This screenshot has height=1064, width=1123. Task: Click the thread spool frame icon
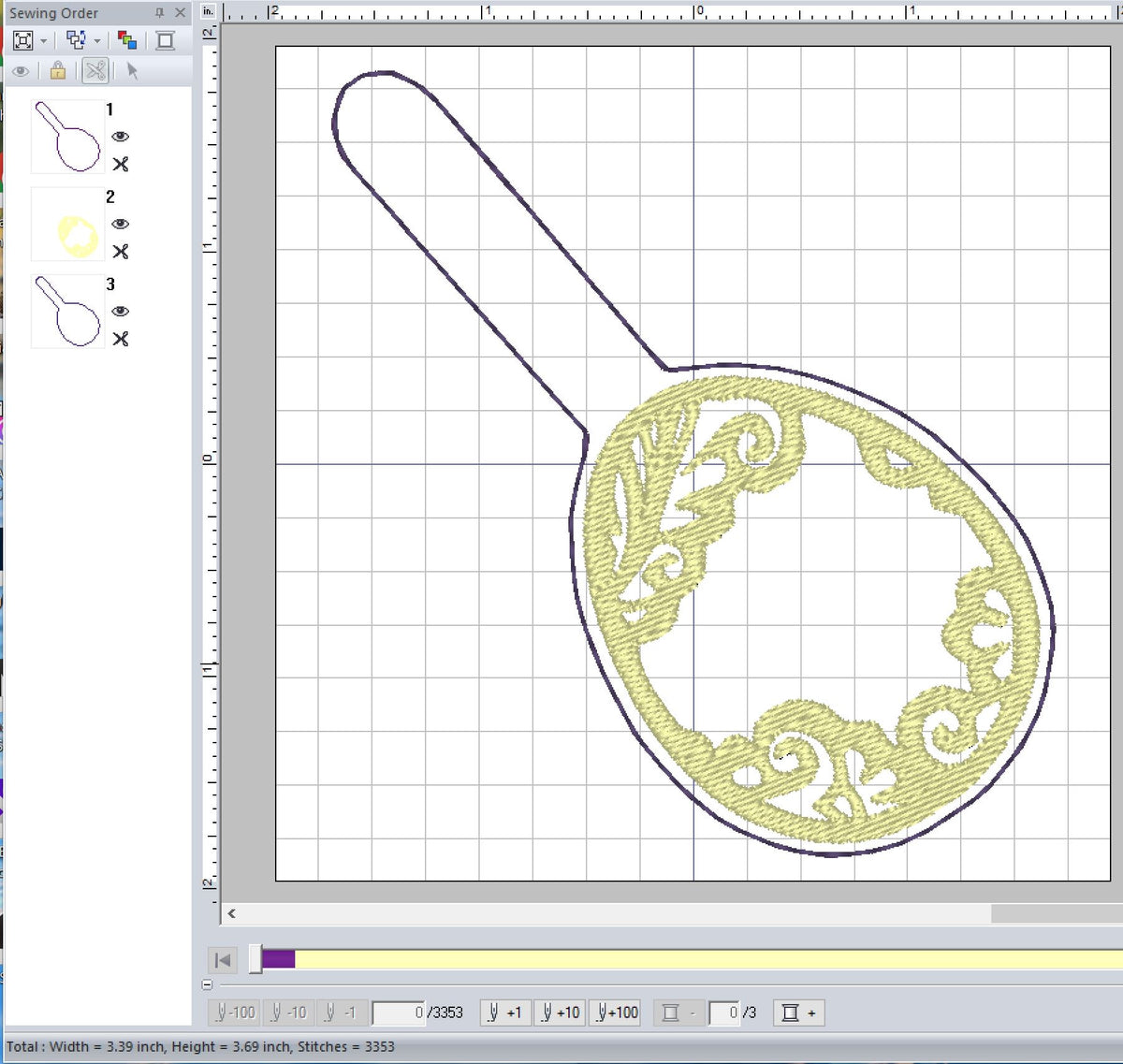click(165, 40)
